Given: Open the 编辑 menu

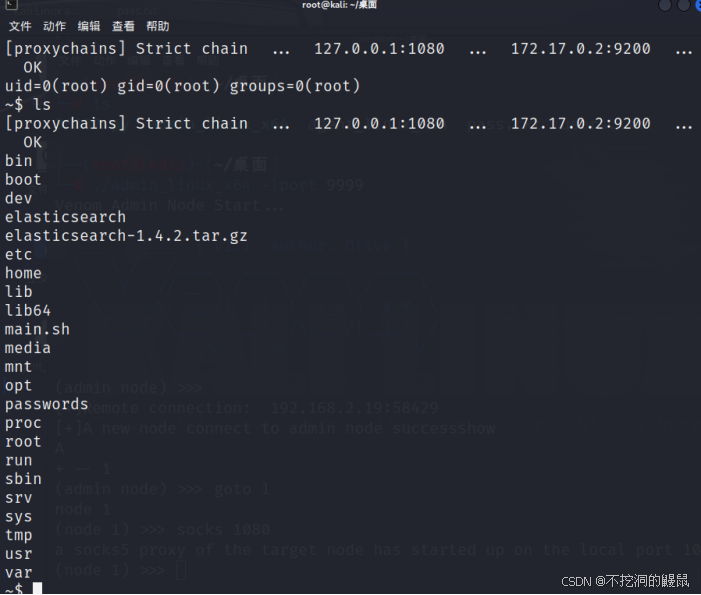Looking at the screenshot, I should (89, 26).
